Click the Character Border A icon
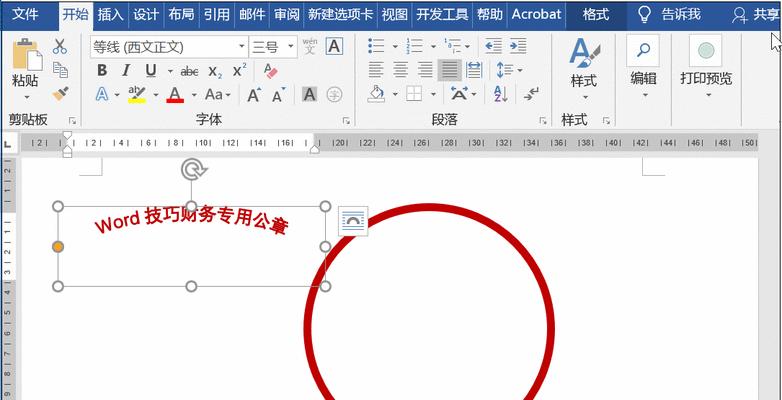This screenshot has width=782, height=400. (x=334, y=46)
